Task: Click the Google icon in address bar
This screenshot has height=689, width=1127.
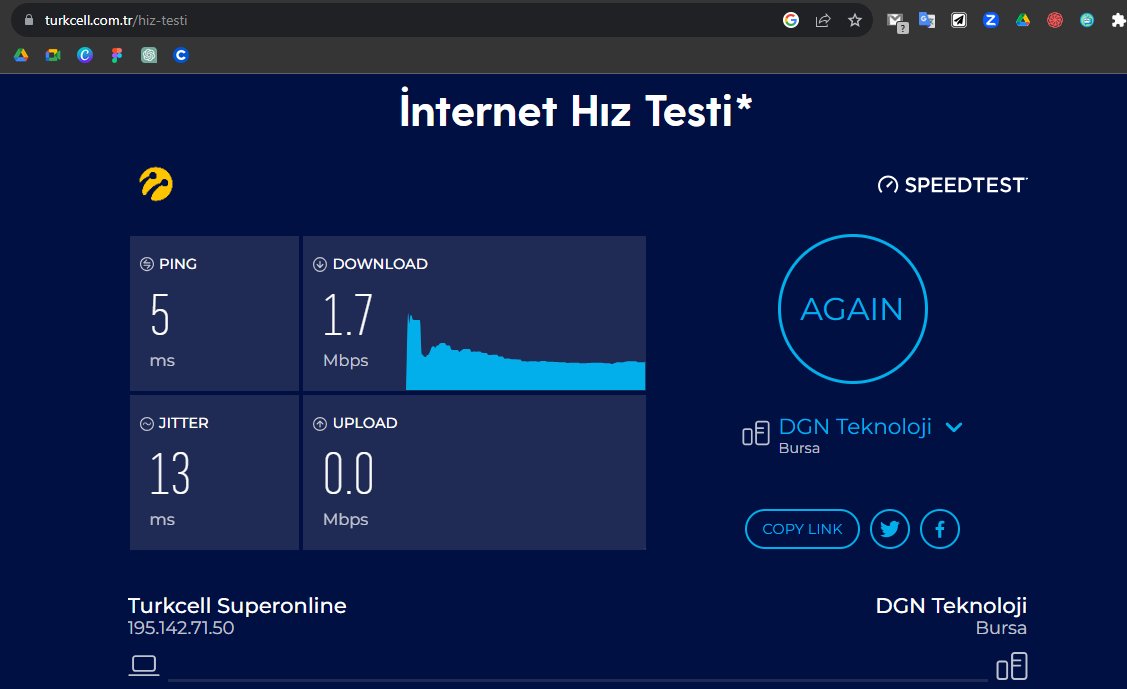Action: pos(791,20)
